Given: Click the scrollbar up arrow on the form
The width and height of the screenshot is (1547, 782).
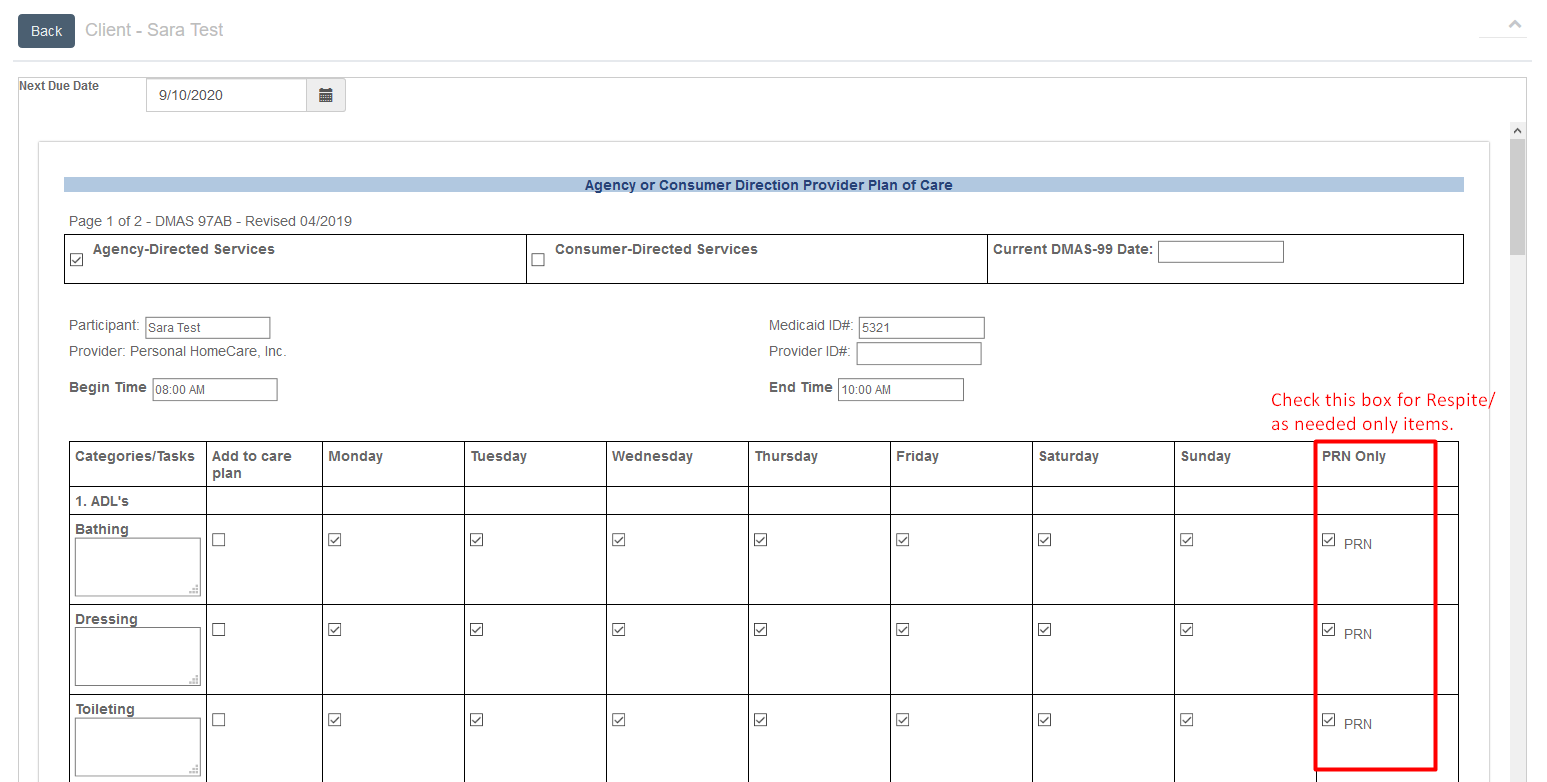Looking at the screenshot, I should click(x=1517, y=129).
